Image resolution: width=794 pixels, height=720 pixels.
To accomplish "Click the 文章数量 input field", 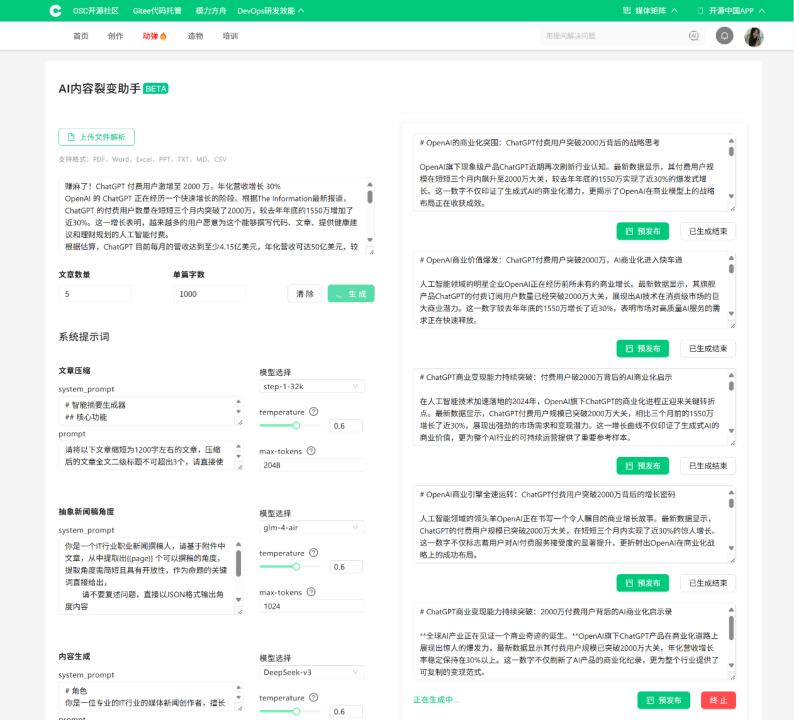I will [x=95, y=294].
